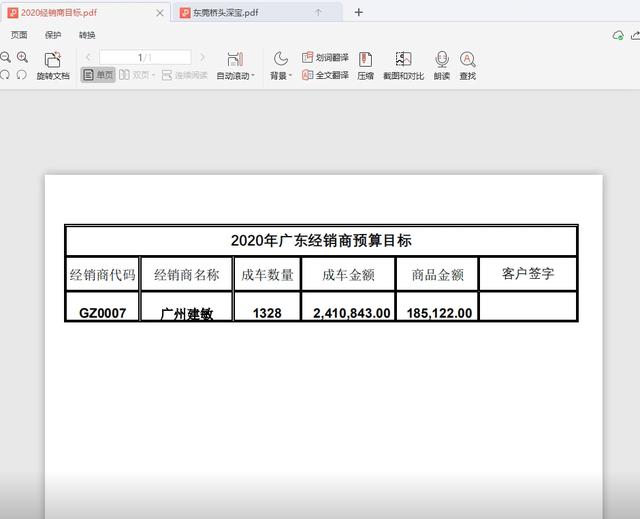Click the page number field

145,57
